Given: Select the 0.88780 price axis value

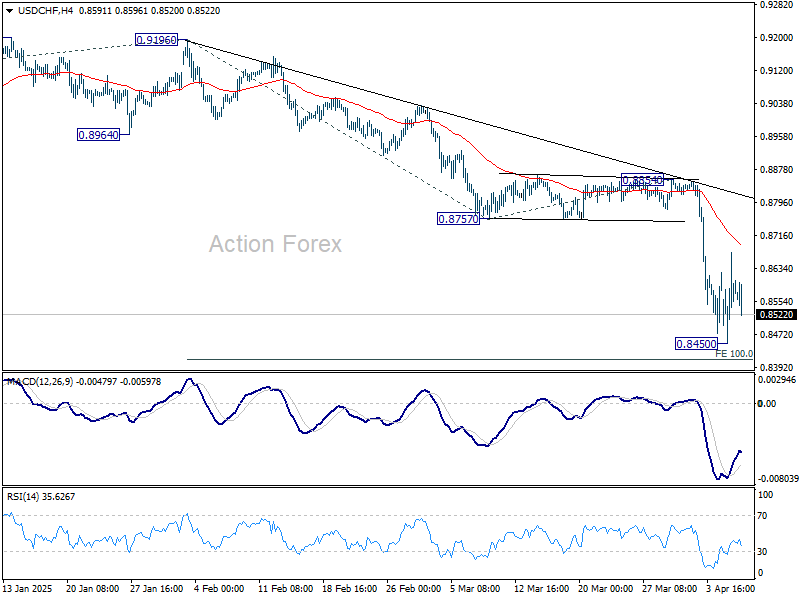Looking at the screenshot, I should [x=776, y=169].
